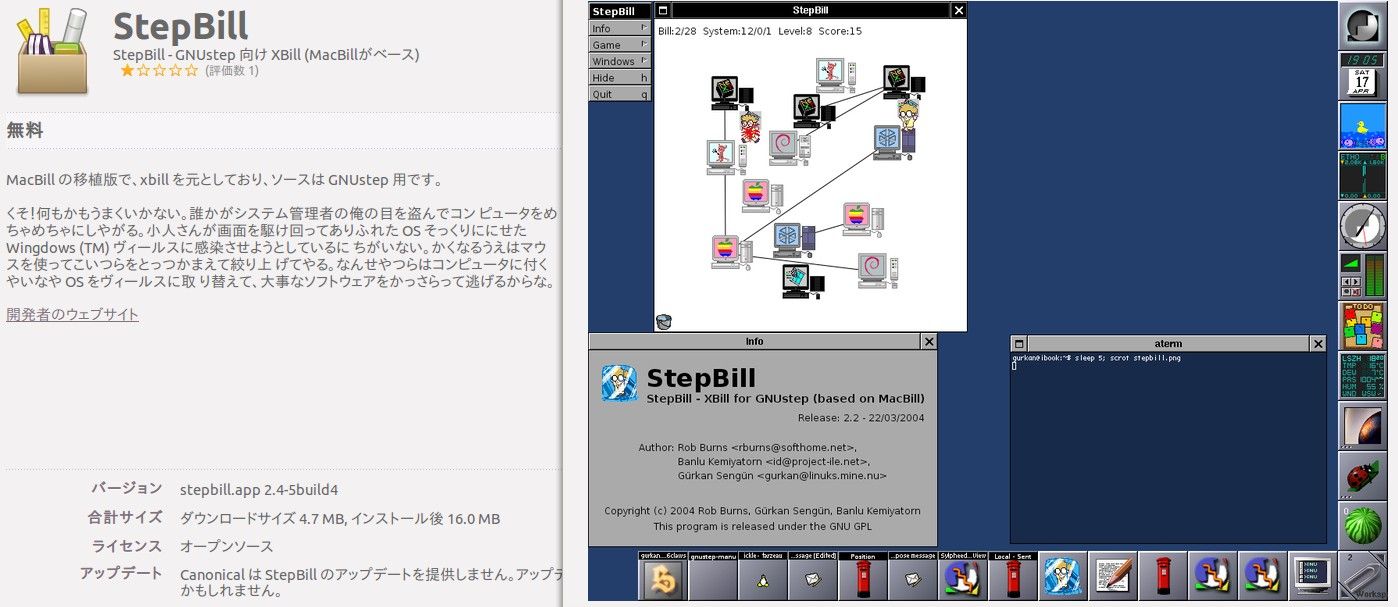Screen dimensions: 1398x607
Task: Choose Hide in the StepBill menu
Action: [620, 77]
